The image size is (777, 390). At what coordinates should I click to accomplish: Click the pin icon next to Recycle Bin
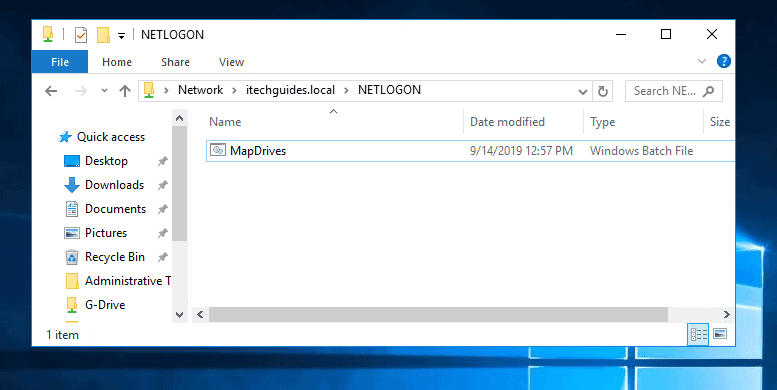(163, 257)
